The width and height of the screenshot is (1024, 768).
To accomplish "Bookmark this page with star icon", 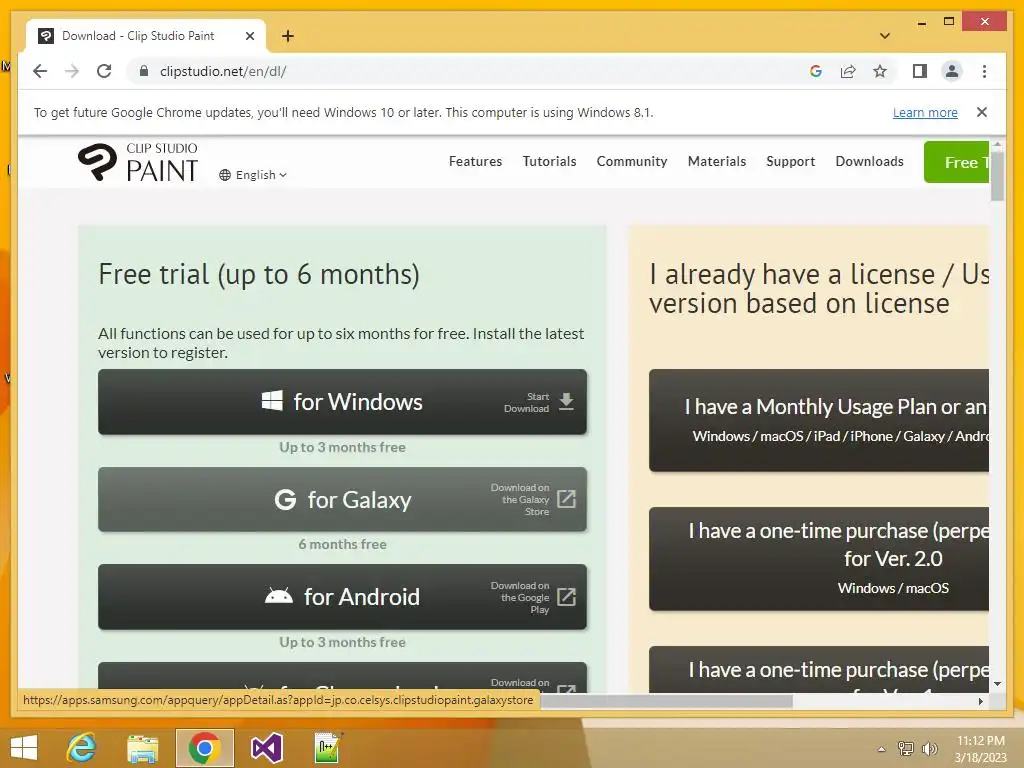I will click(880, 71).
